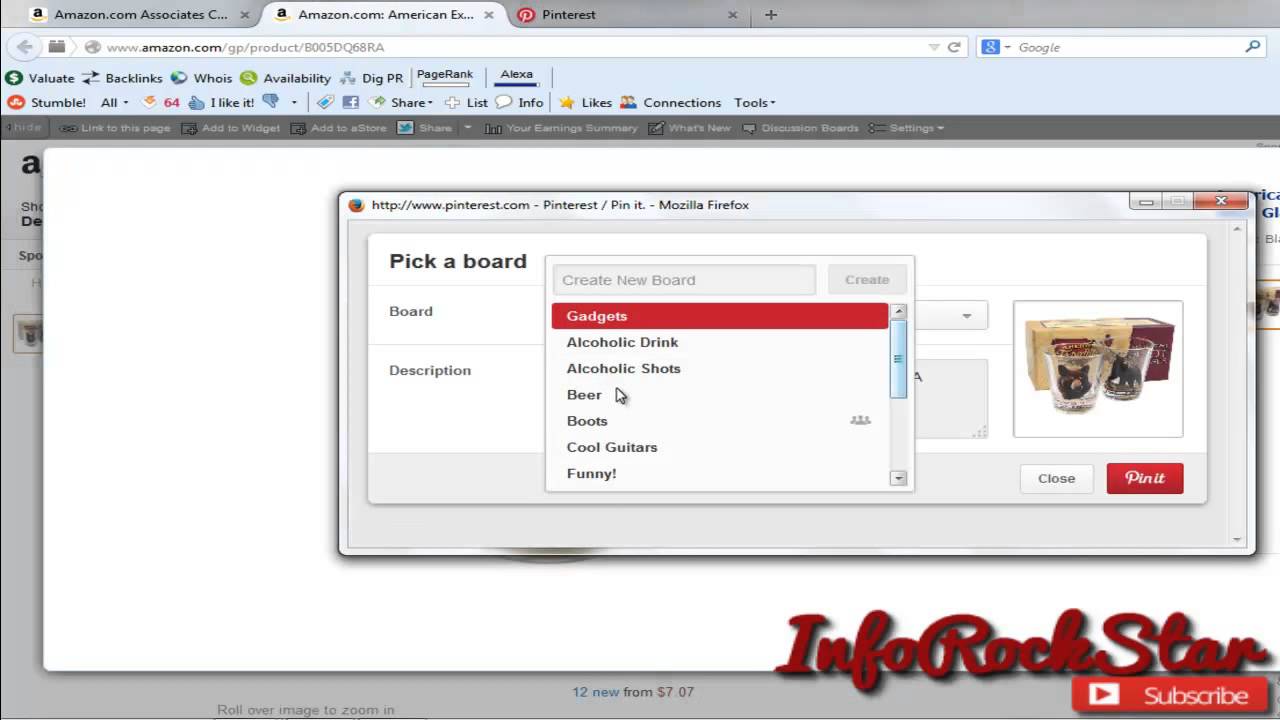Select the Boots board
Screen dimensions: 1280x720
point(720,421)
